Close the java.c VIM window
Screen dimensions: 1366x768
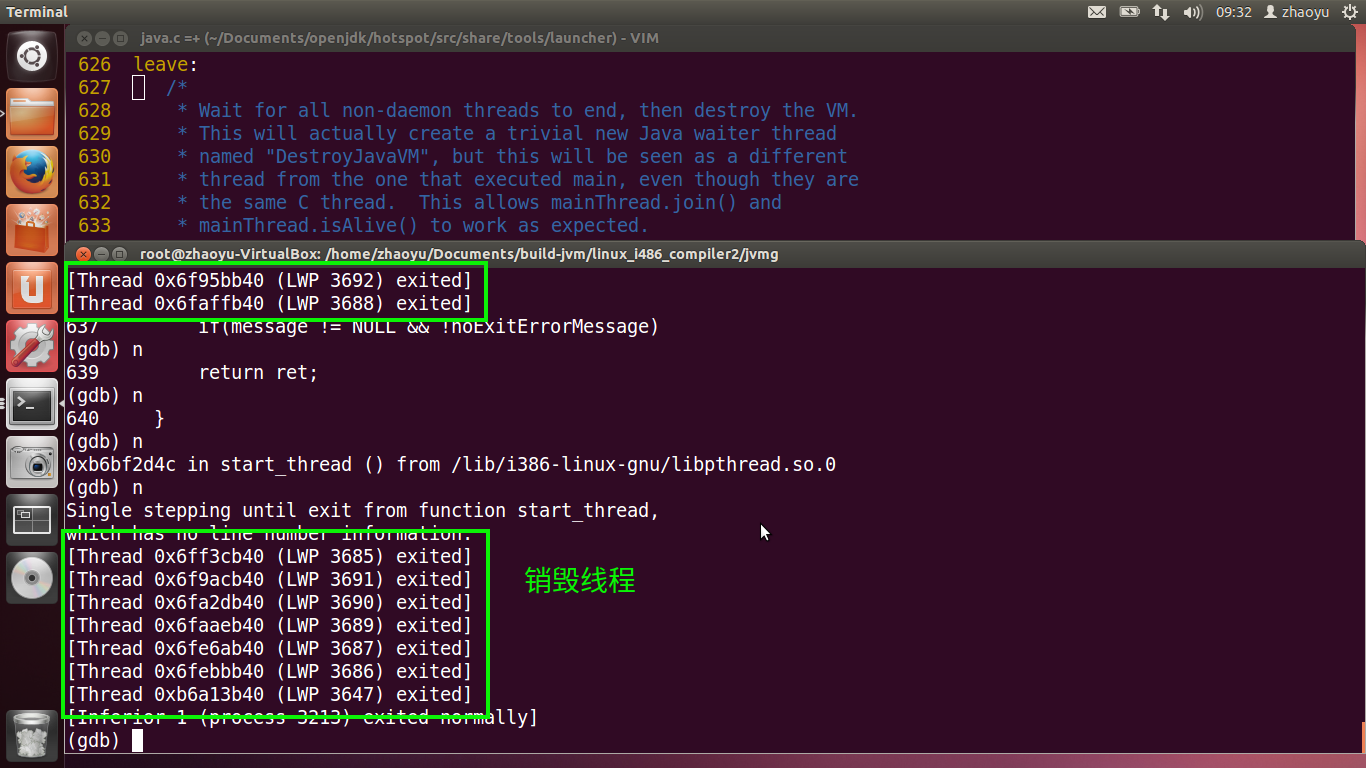84,38
